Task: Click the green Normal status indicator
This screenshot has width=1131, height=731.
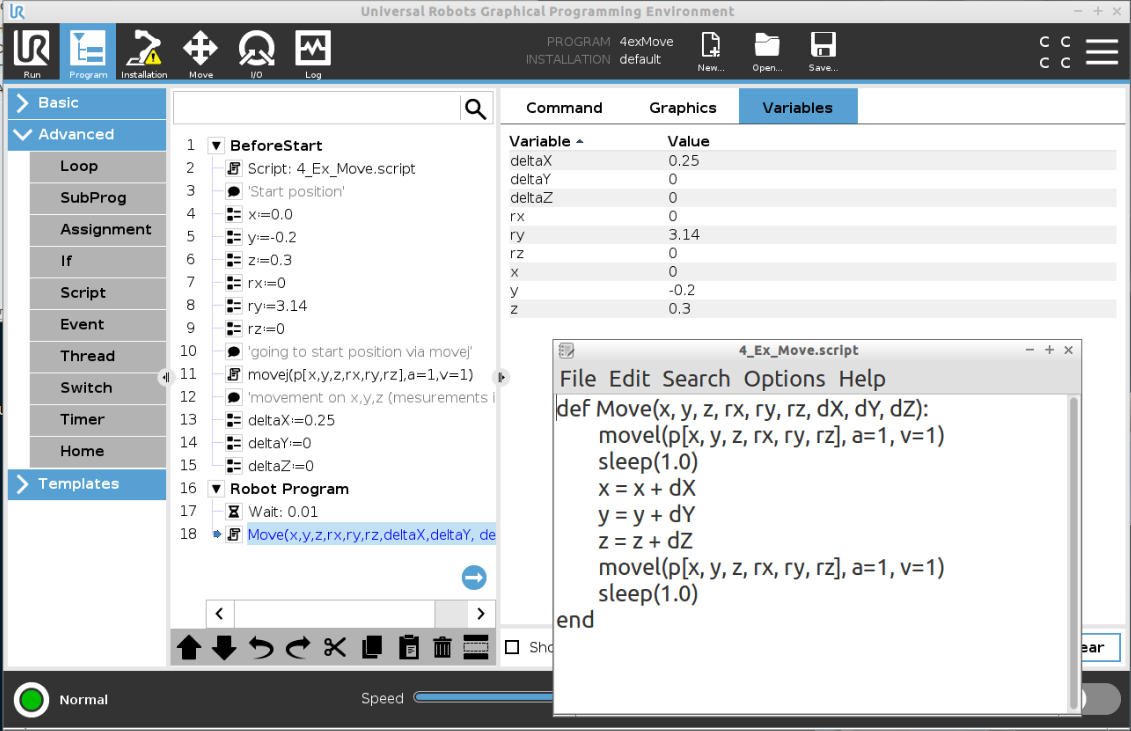Action: tap(31, 699)
